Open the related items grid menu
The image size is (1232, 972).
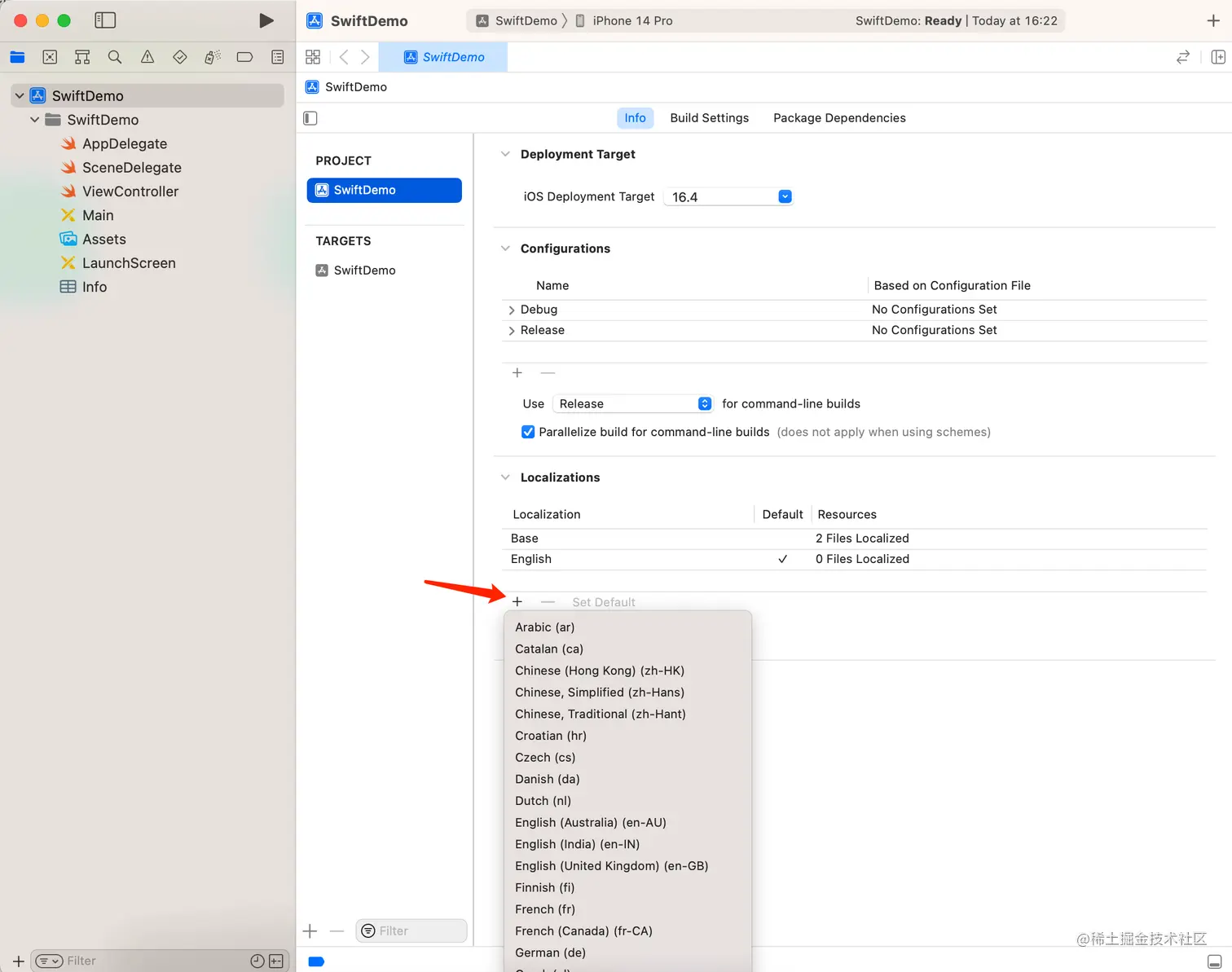pyautogui.click(x=313, y=57)
